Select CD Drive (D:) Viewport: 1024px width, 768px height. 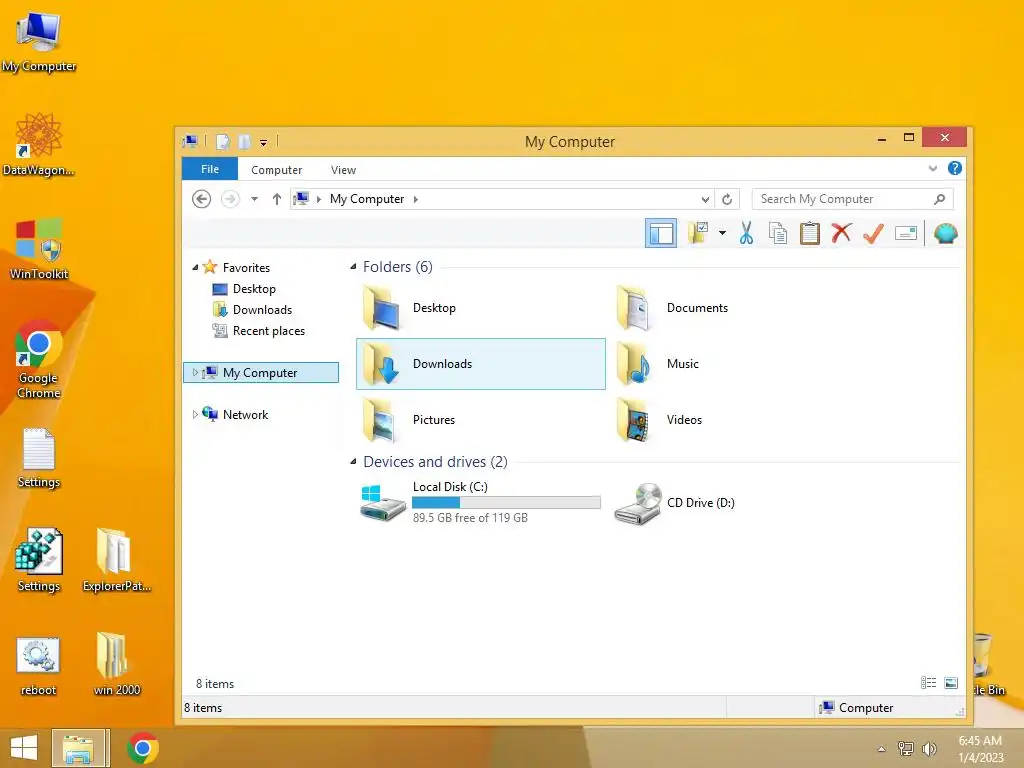675,503
